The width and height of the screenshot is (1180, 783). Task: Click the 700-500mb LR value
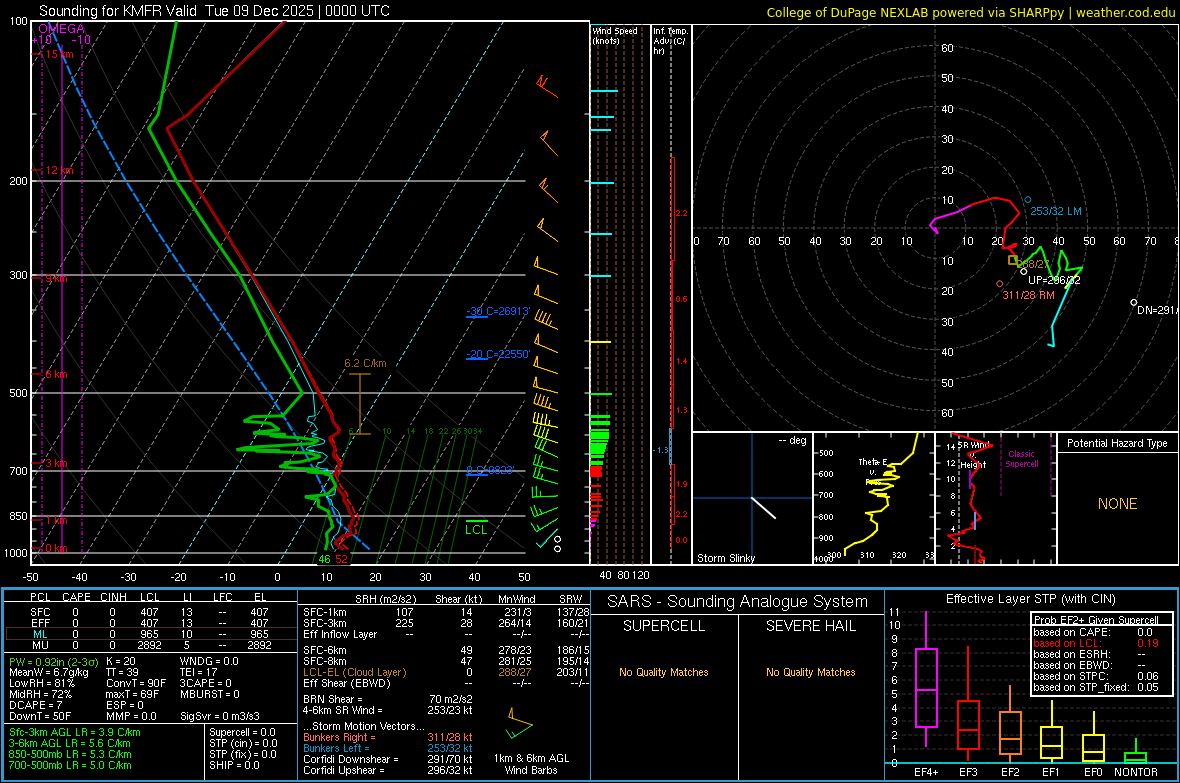[x=70, y=765]
